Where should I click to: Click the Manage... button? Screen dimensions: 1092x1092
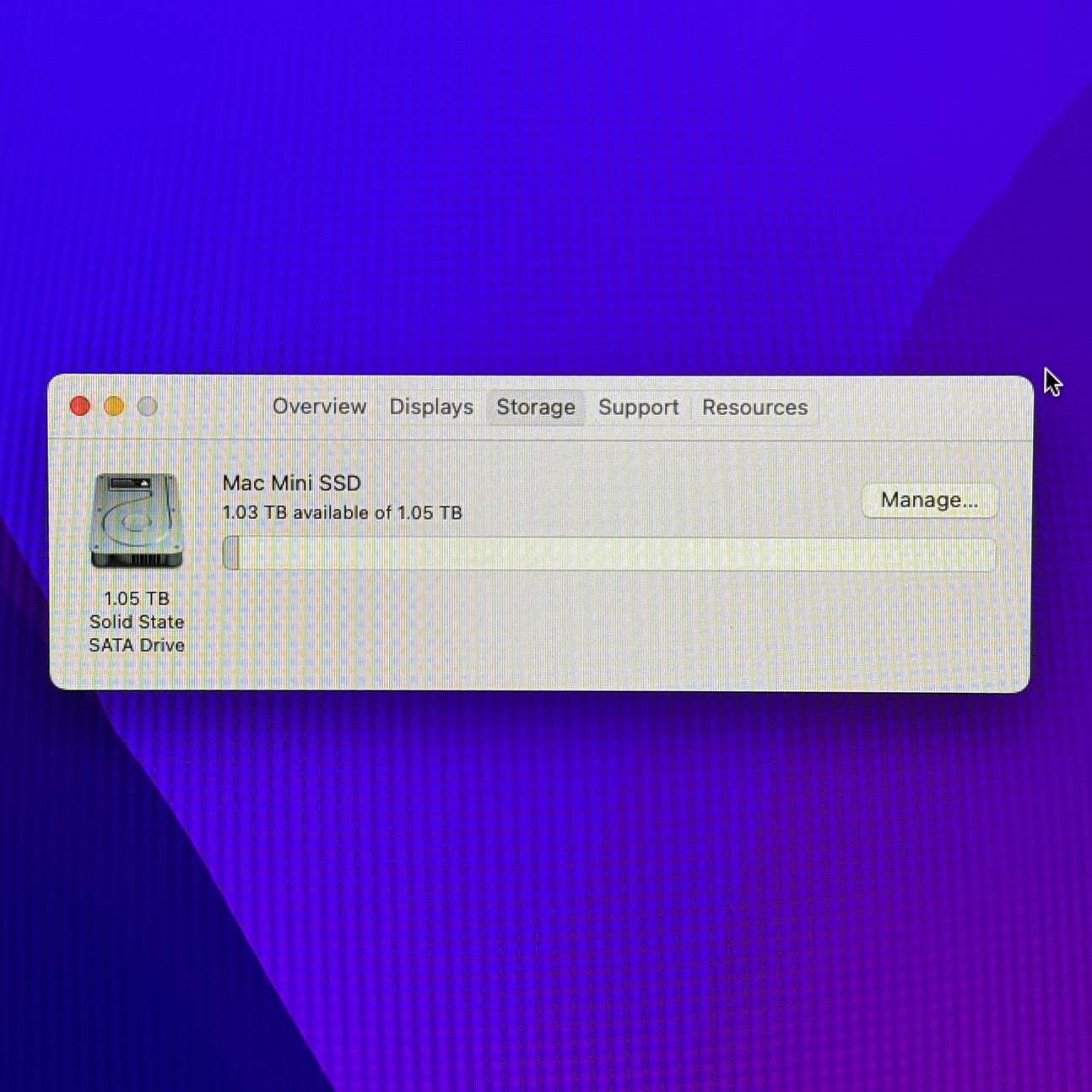(930, 500)
